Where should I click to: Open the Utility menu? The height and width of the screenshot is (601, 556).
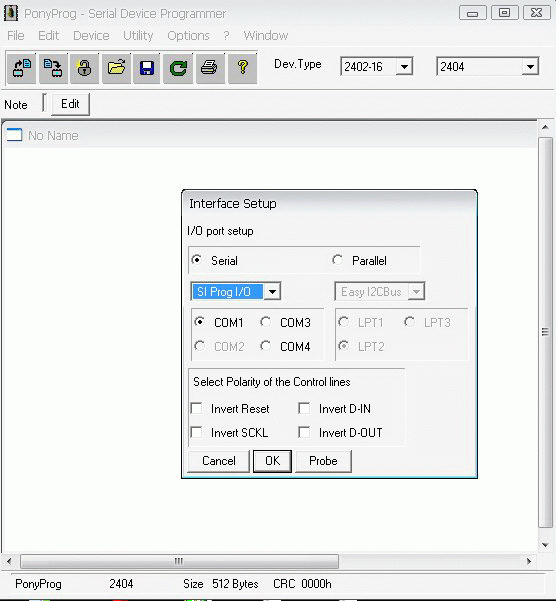point(138,36)
